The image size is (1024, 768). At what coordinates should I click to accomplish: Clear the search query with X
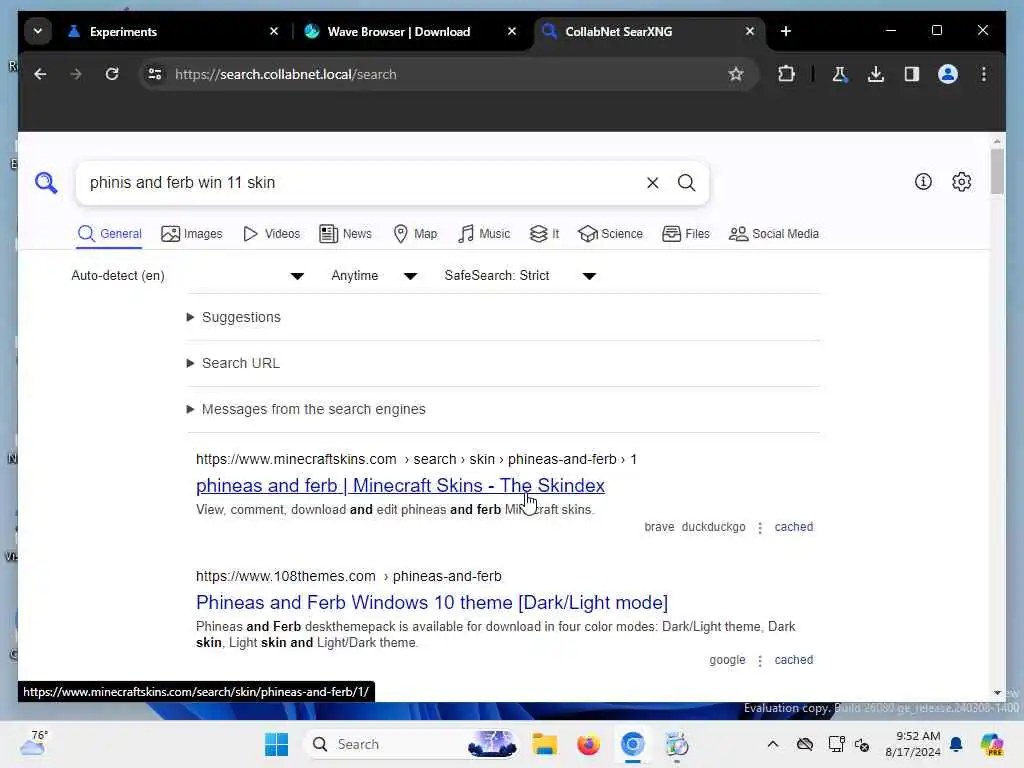click(x=652, y=183)
